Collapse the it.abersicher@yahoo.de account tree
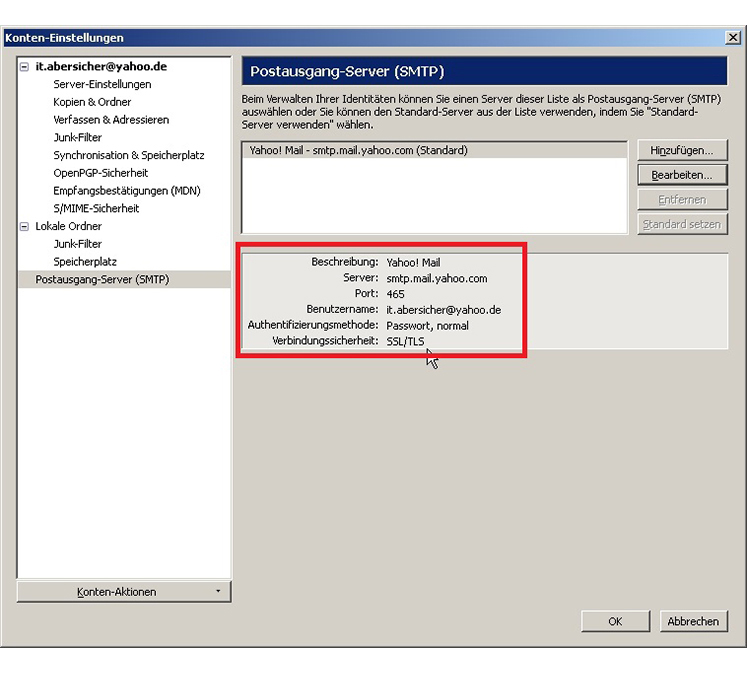The image size is (747, 673). tap(25, 67)
